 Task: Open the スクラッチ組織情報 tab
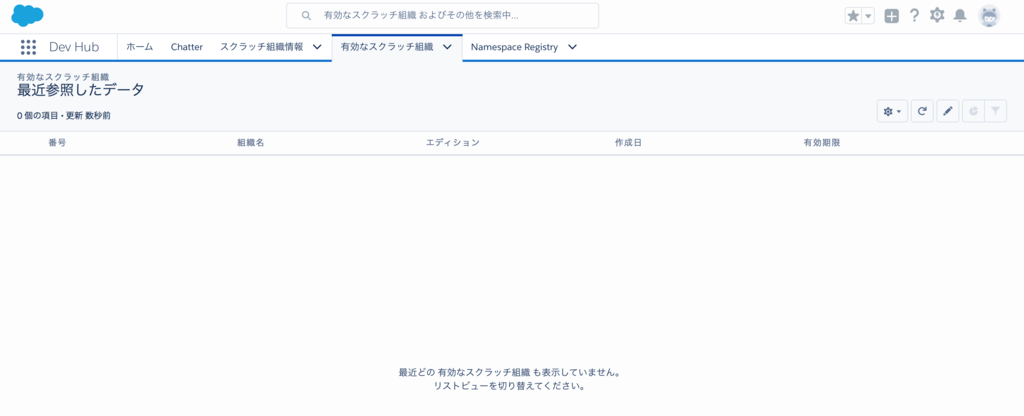point(261,47)
